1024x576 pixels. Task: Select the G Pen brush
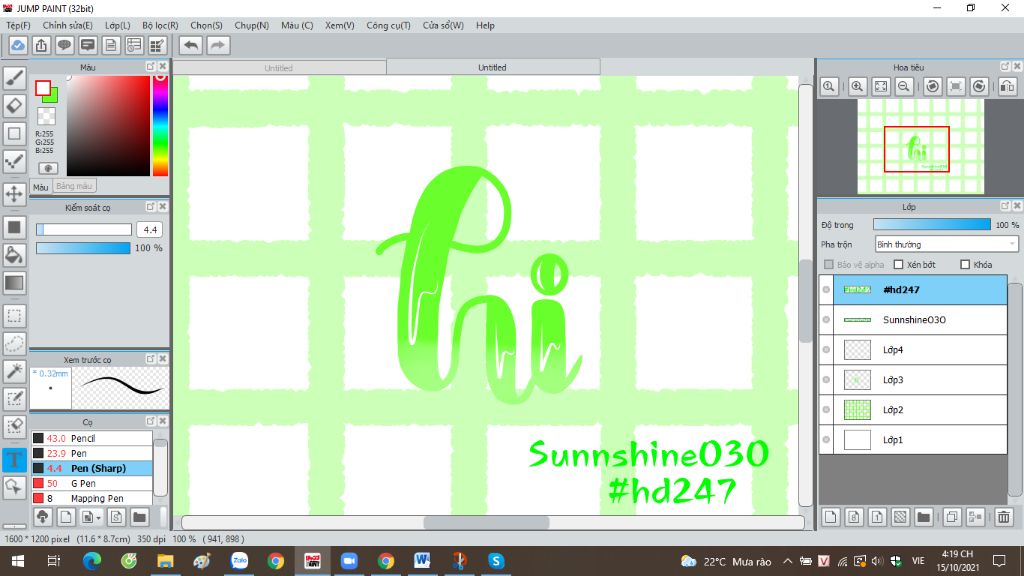[x=91, y=483]
